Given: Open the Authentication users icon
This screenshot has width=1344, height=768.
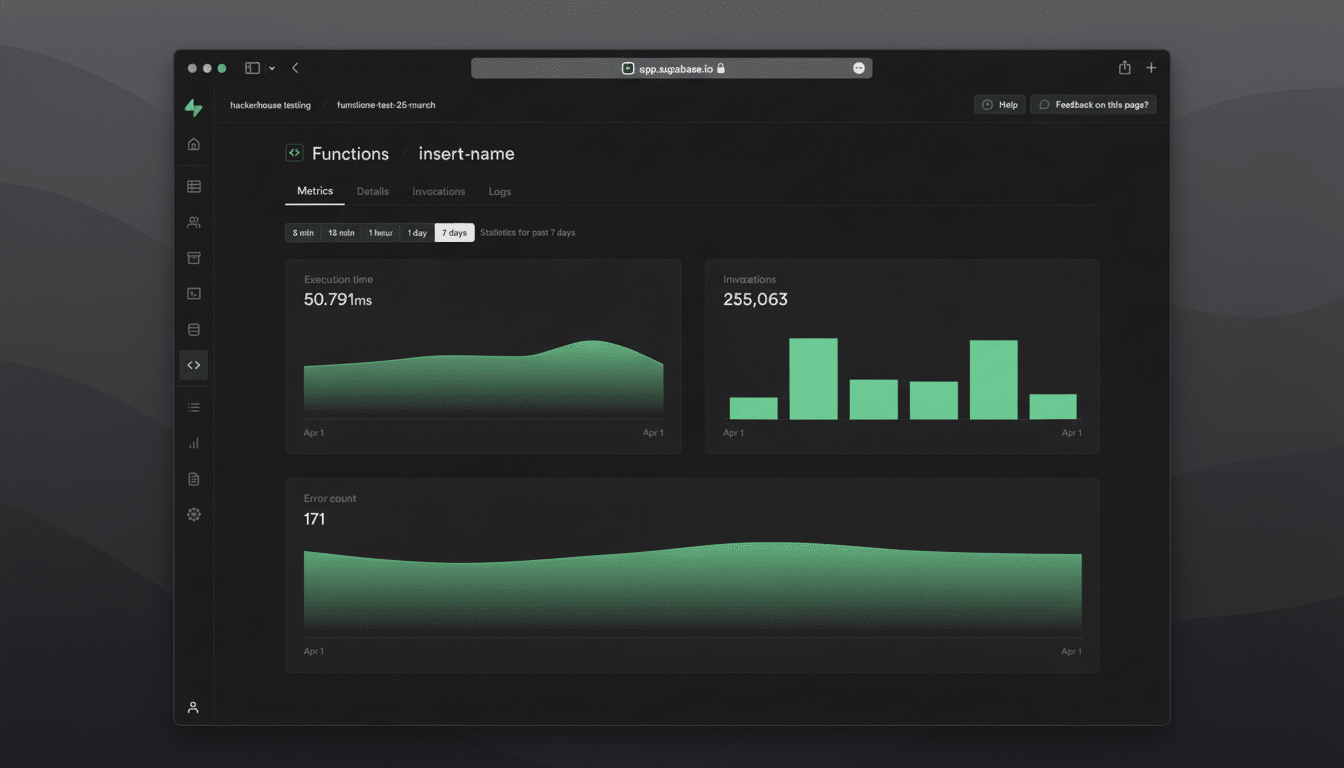Looking at the screenshot, I should pyautogui.click(x=193, y=222).
